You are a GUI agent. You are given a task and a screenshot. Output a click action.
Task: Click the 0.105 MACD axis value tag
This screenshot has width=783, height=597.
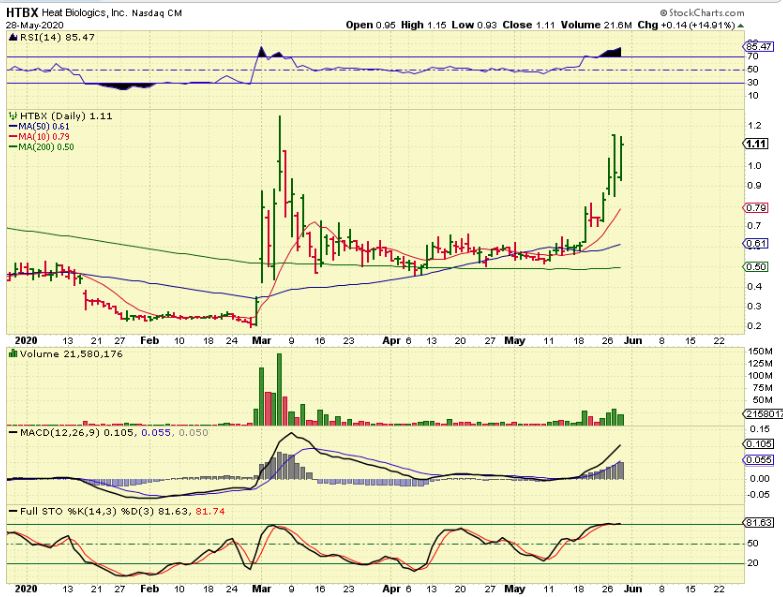(758, 444)
